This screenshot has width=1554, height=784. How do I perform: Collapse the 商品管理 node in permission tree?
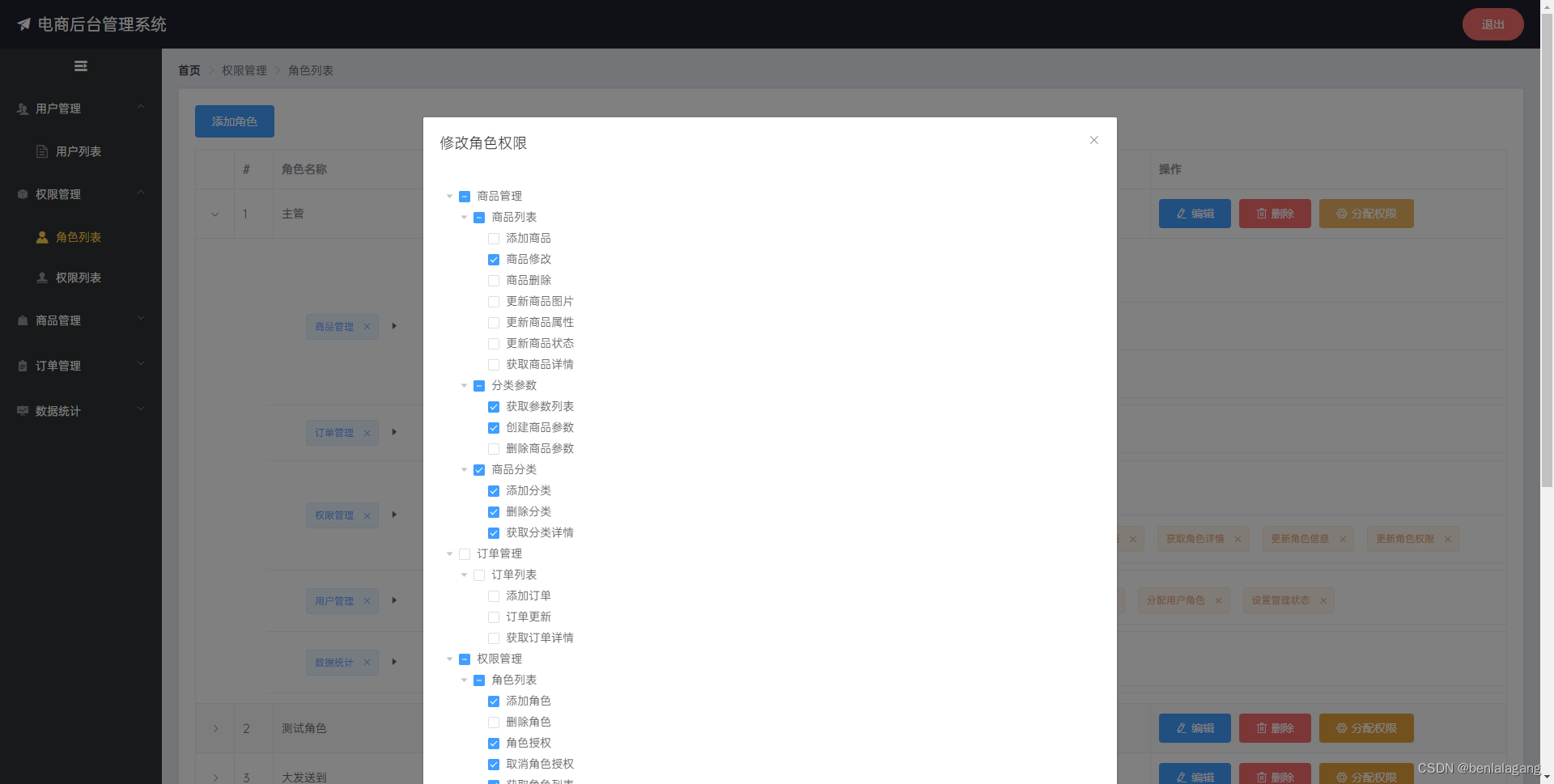[x=450, y=197]
